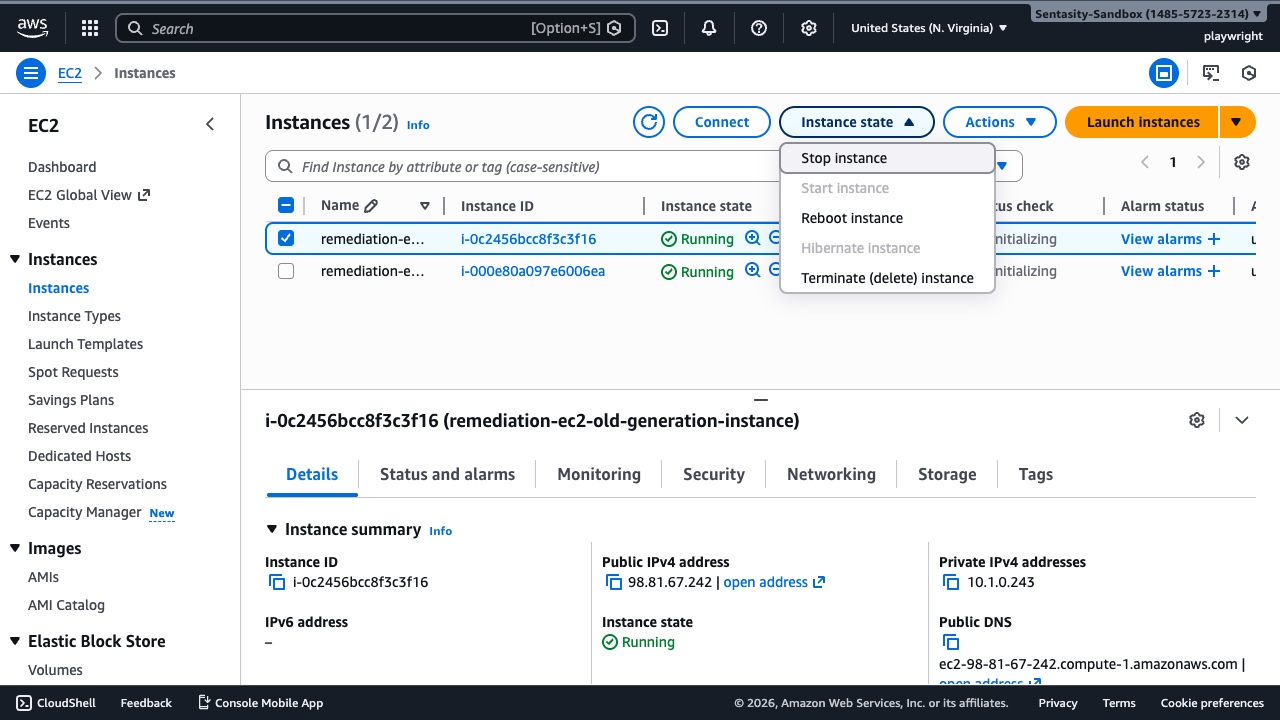The width and height of the screenshot is (1280, 720).
Task: Click the hamburger menu icon below the navbar
Action: point(30,72)
